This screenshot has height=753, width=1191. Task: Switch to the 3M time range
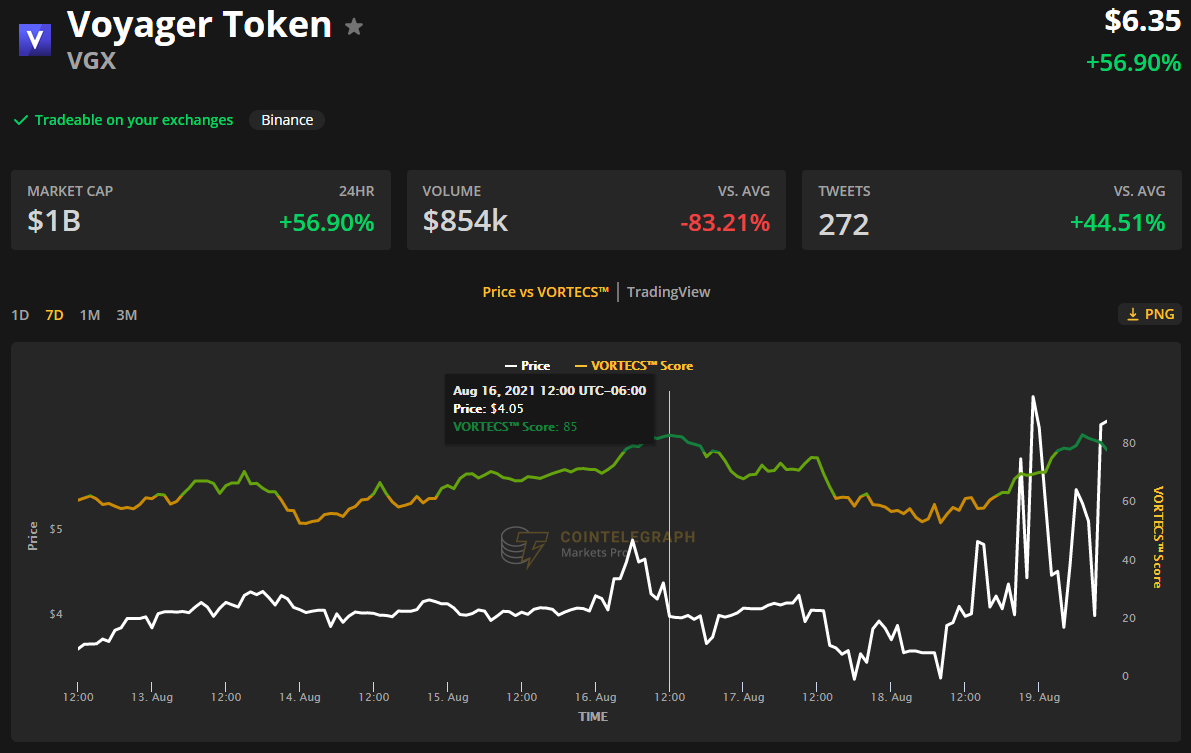126,315
